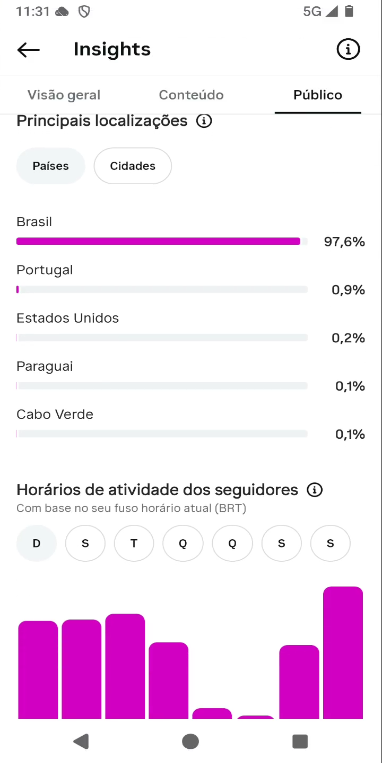The image size is (382, 763).
Task: Choose the last S (sábado) day chip
Action: [330, 544]
